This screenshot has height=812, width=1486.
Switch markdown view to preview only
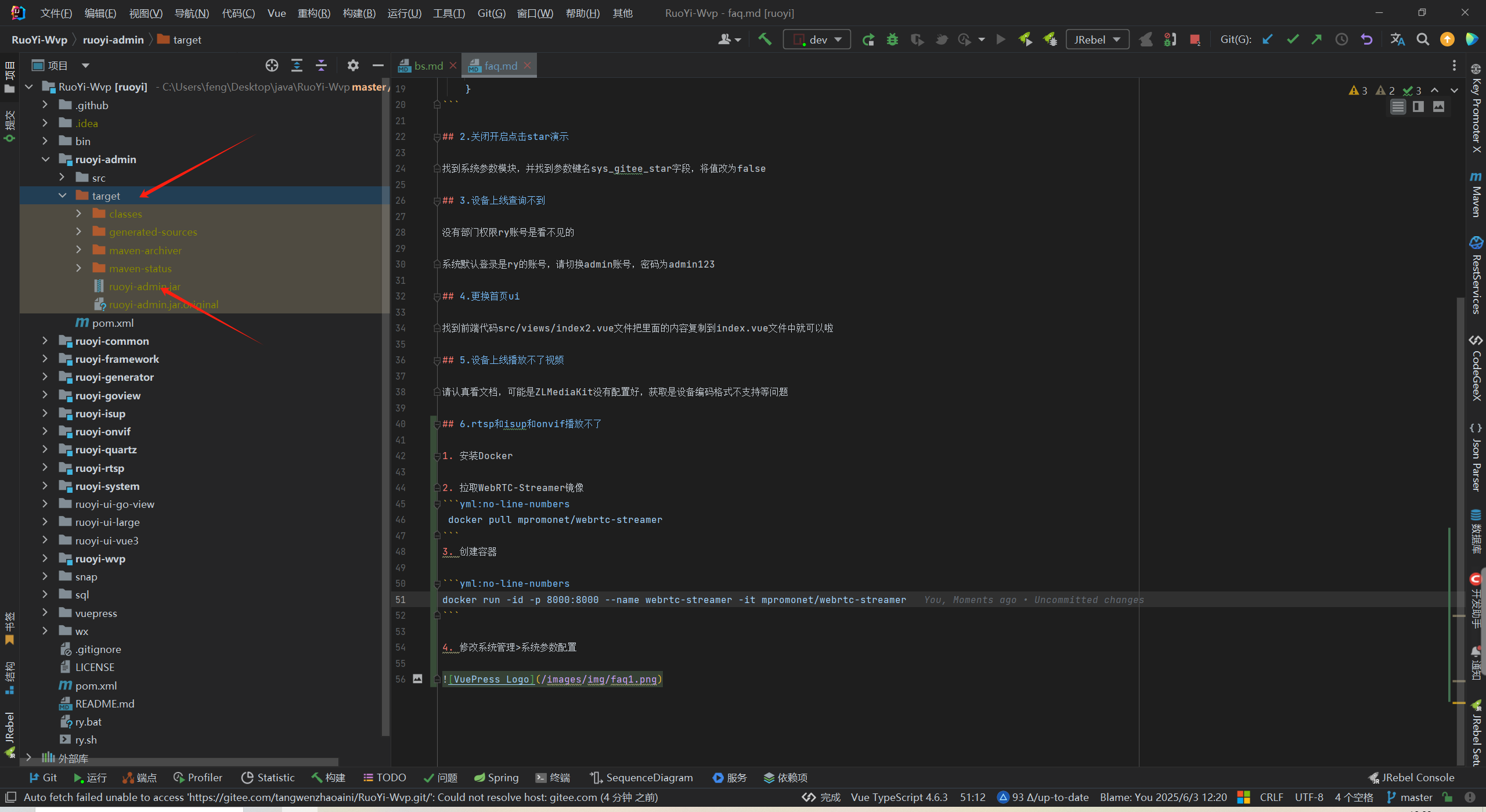[x=1438, y=107]
